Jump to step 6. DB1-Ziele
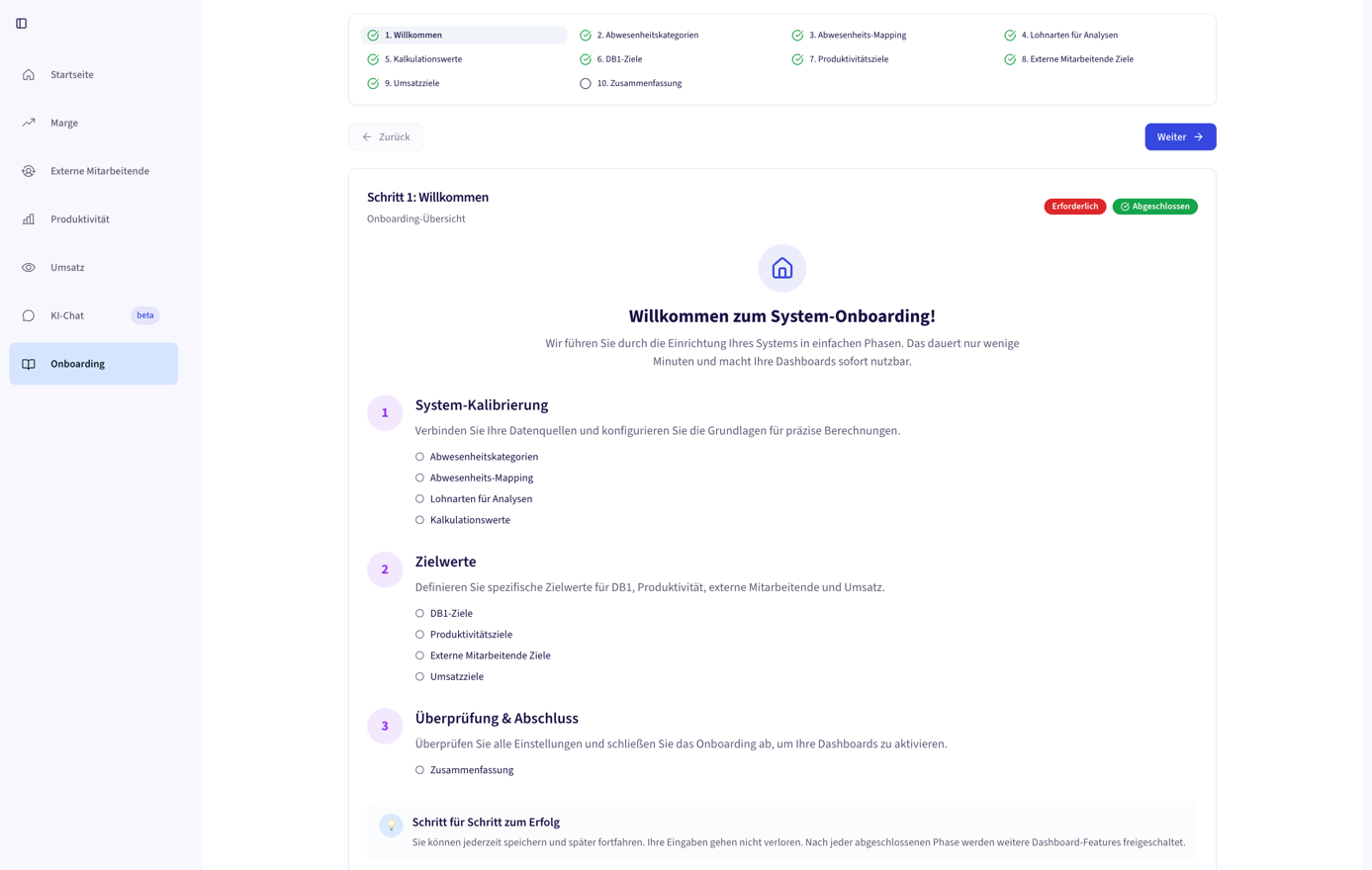The image size is (1372, 870). tap(618, 59)
